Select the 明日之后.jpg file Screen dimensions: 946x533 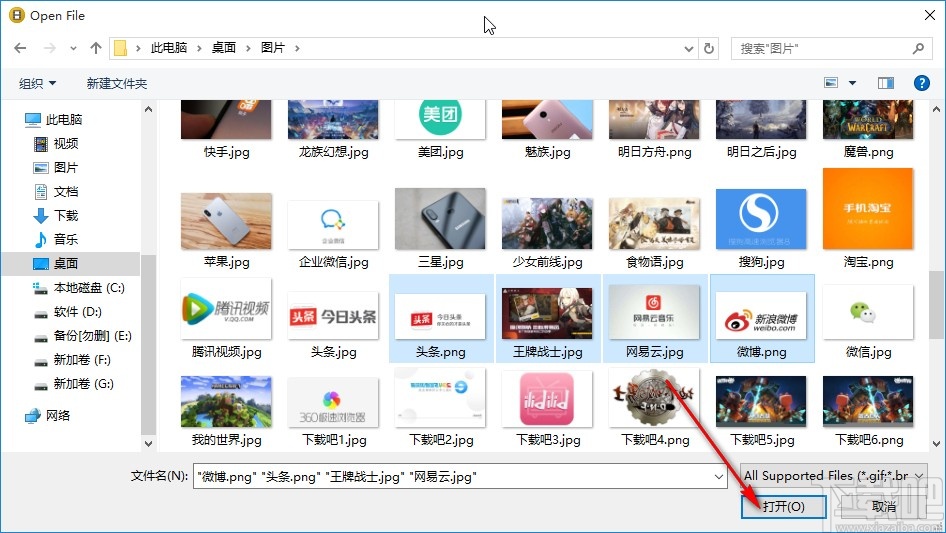click(761, 129)
